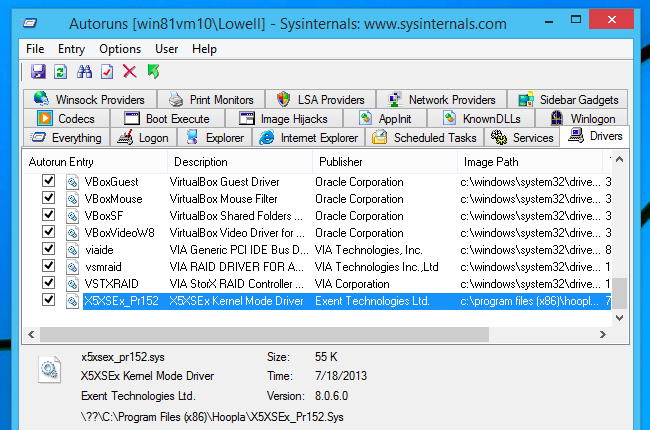Click the horizontal scrollbar left arrow
This screenshot has width=650, height=430.
32,334
